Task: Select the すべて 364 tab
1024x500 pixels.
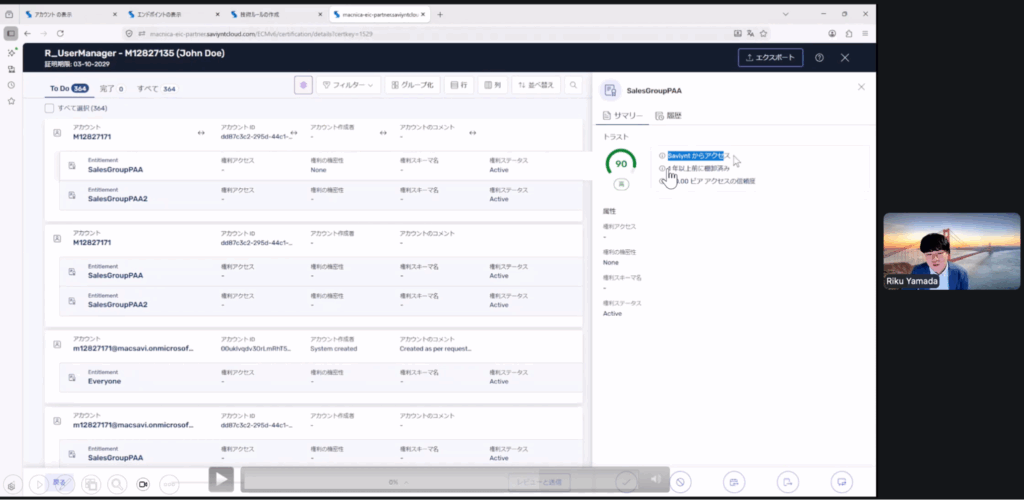Action: click(157, 89)
